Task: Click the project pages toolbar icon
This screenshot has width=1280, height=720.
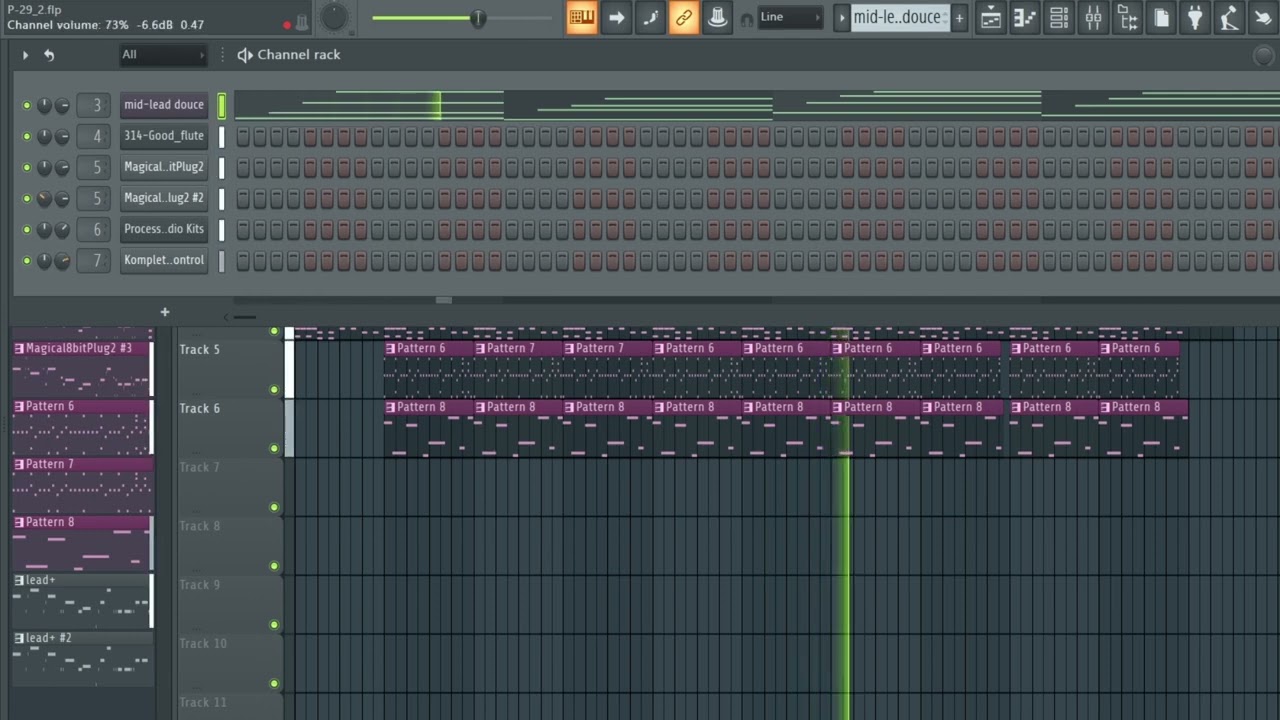Action: [1161, 17]
